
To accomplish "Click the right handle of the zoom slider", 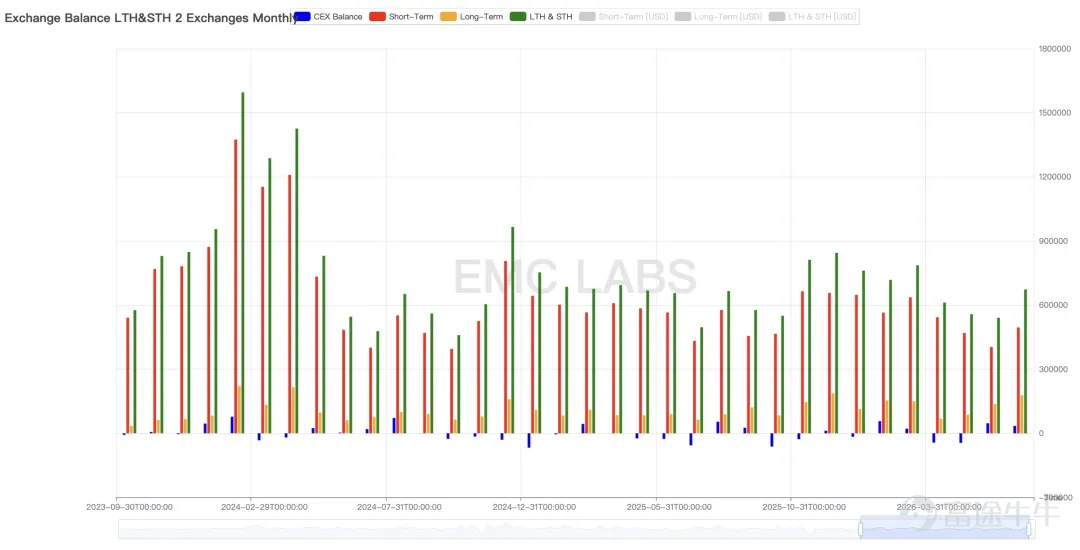I will 1029,529.
